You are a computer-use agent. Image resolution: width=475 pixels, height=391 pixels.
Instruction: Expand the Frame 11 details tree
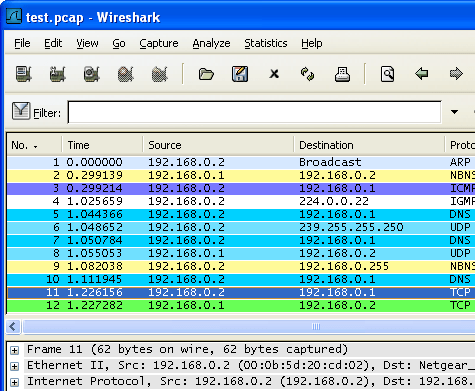[14, 350]
